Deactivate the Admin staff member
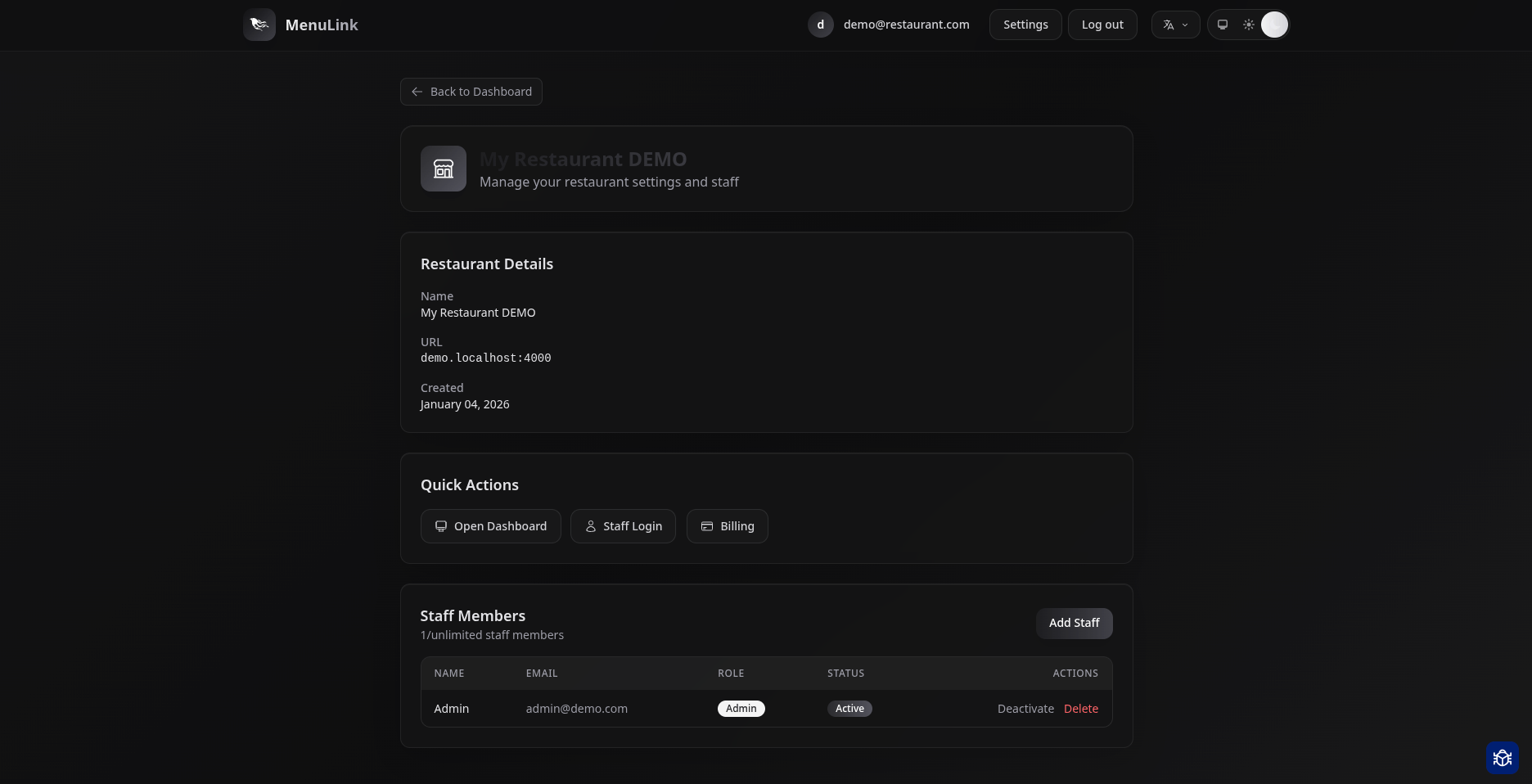 pyautogui.click(x=1025, y=709)
